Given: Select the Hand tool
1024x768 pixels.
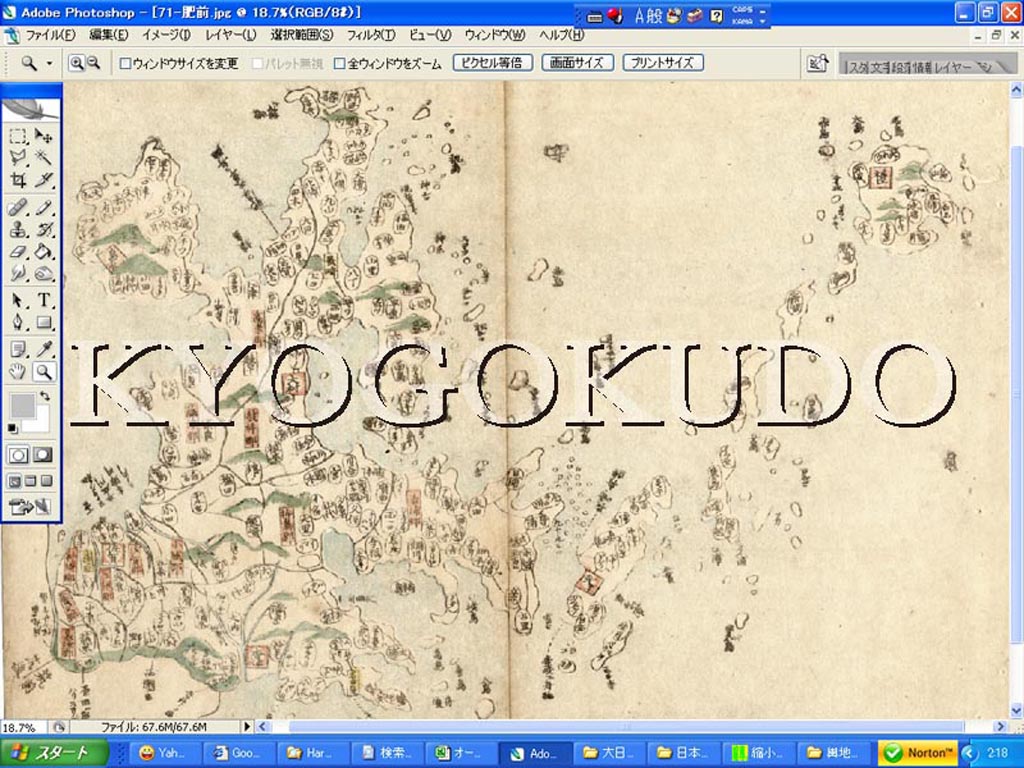Looking at the screenshot, I should (18, 372).
